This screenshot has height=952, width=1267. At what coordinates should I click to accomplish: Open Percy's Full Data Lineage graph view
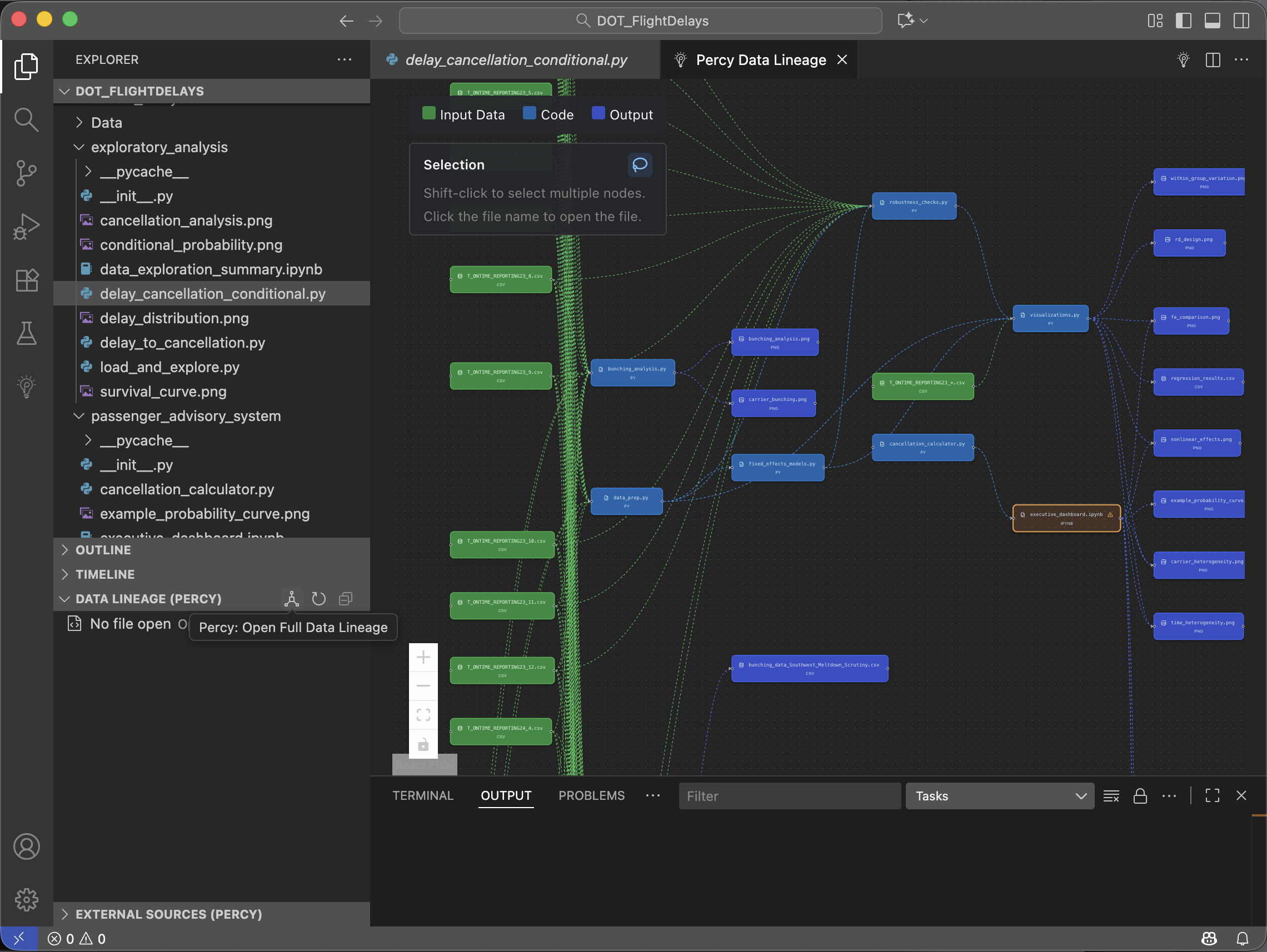[x=292, y=599]
